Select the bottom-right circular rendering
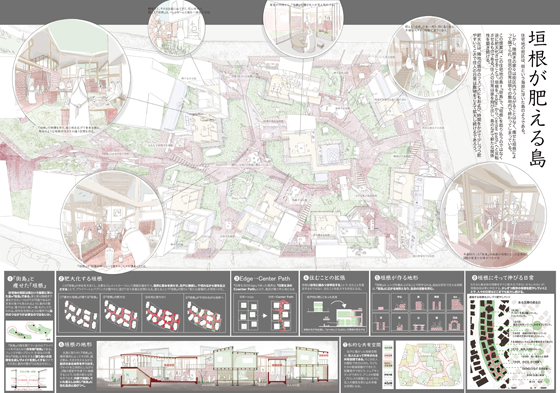Viewport: 560px width, 393px height. (x=492, y=215)
